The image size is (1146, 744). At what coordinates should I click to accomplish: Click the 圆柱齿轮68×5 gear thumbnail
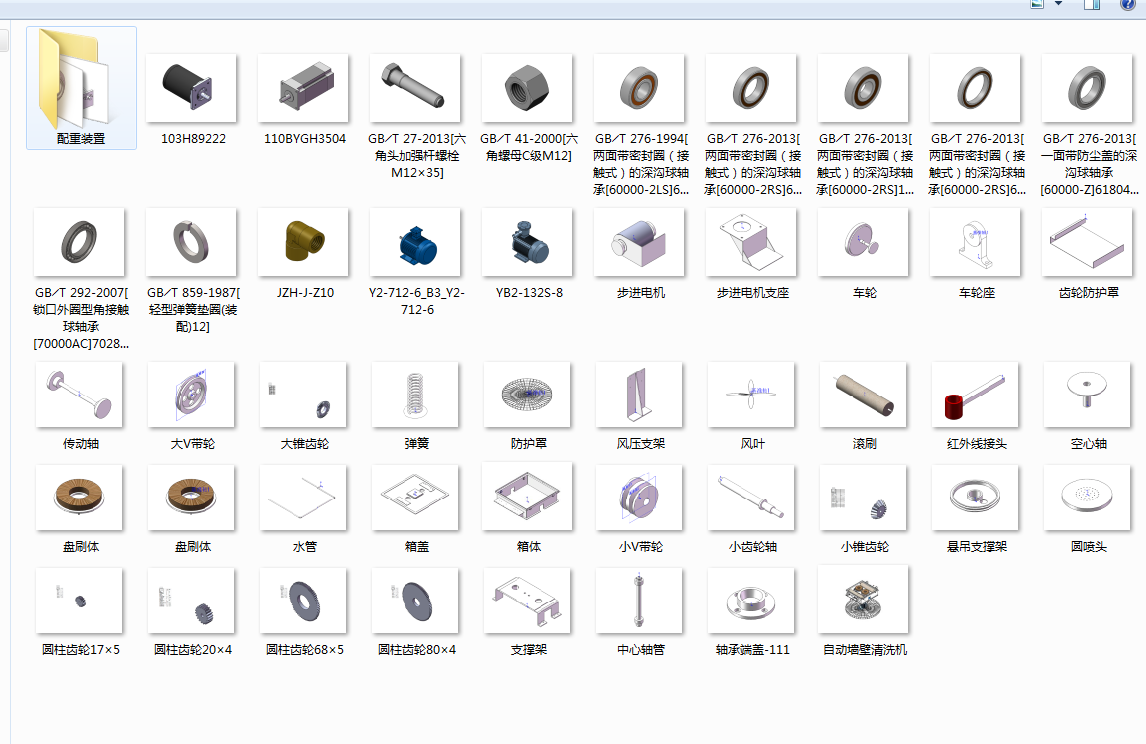(303, 601)
